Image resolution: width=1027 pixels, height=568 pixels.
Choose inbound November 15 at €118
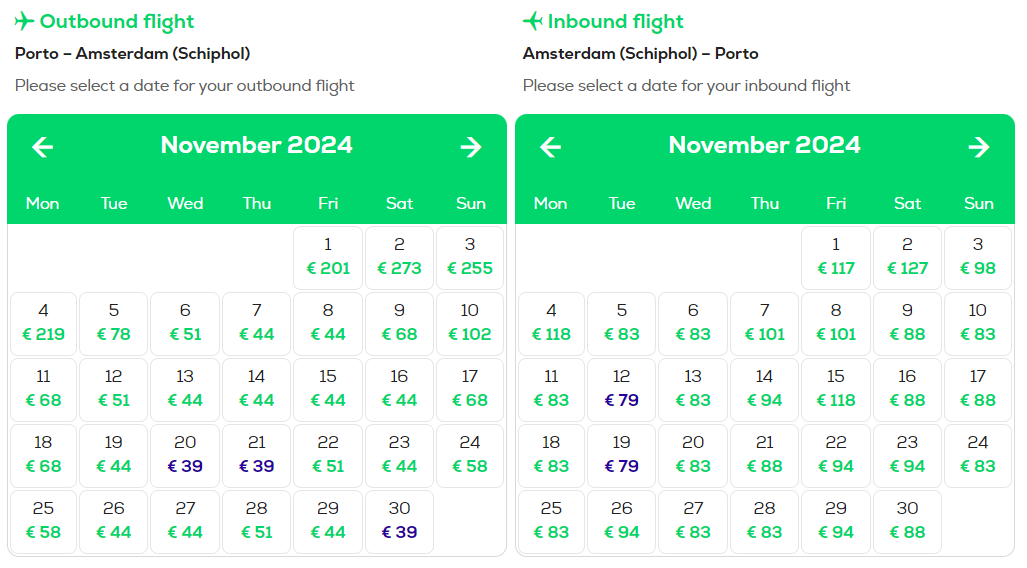coord(836,389)
